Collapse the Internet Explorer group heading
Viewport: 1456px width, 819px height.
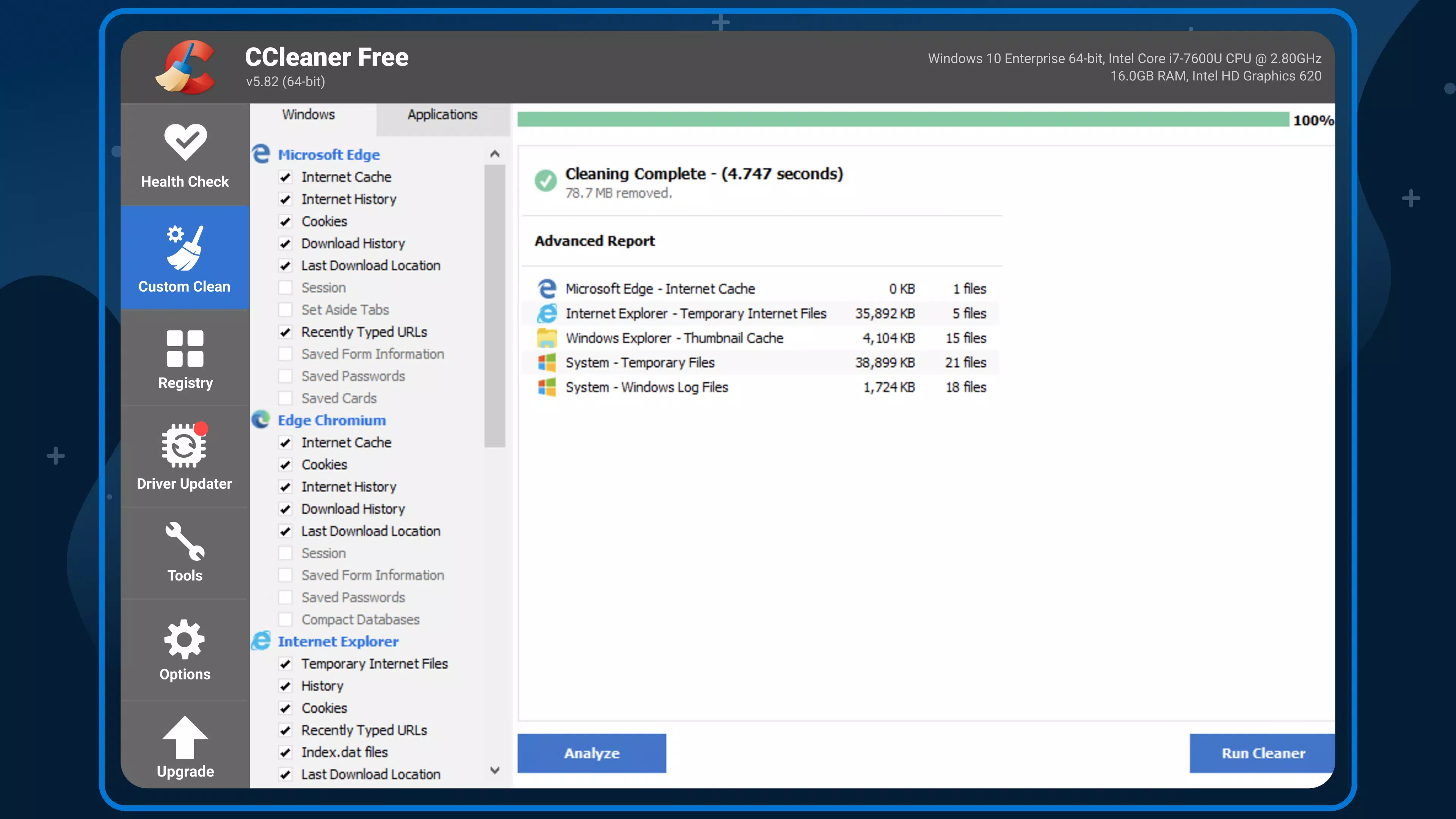pos(338,642)
